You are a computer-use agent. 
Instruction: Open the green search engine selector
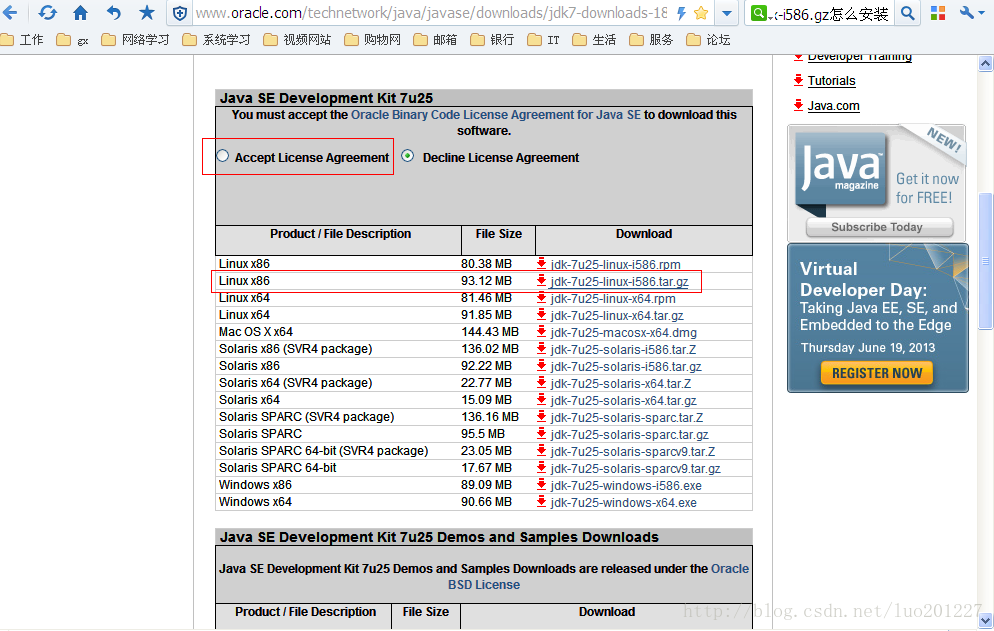tap(759, 13)
